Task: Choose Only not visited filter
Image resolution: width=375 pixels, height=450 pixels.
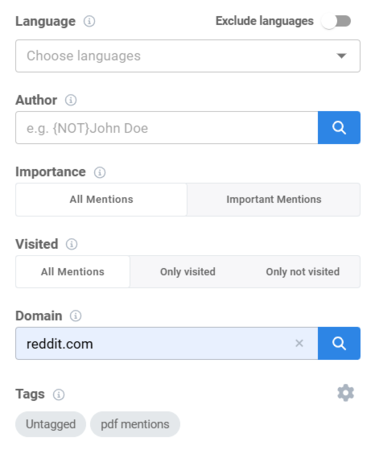Action: tap(303, 272)
